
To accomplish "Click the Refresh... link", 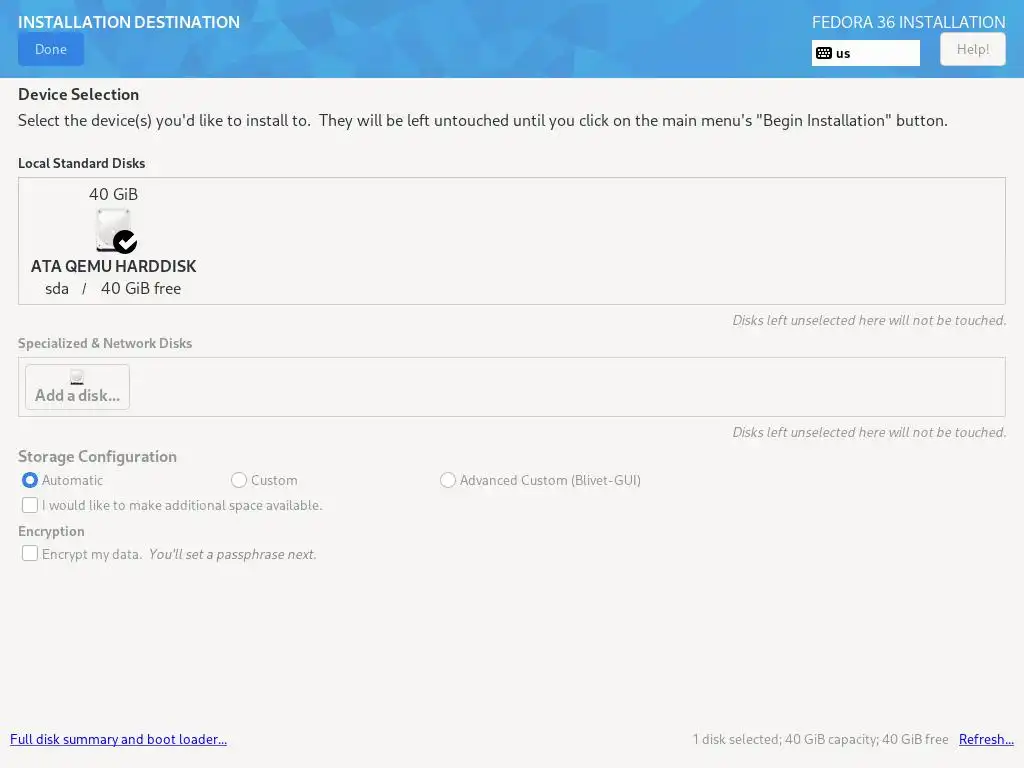I will point(986,739).
